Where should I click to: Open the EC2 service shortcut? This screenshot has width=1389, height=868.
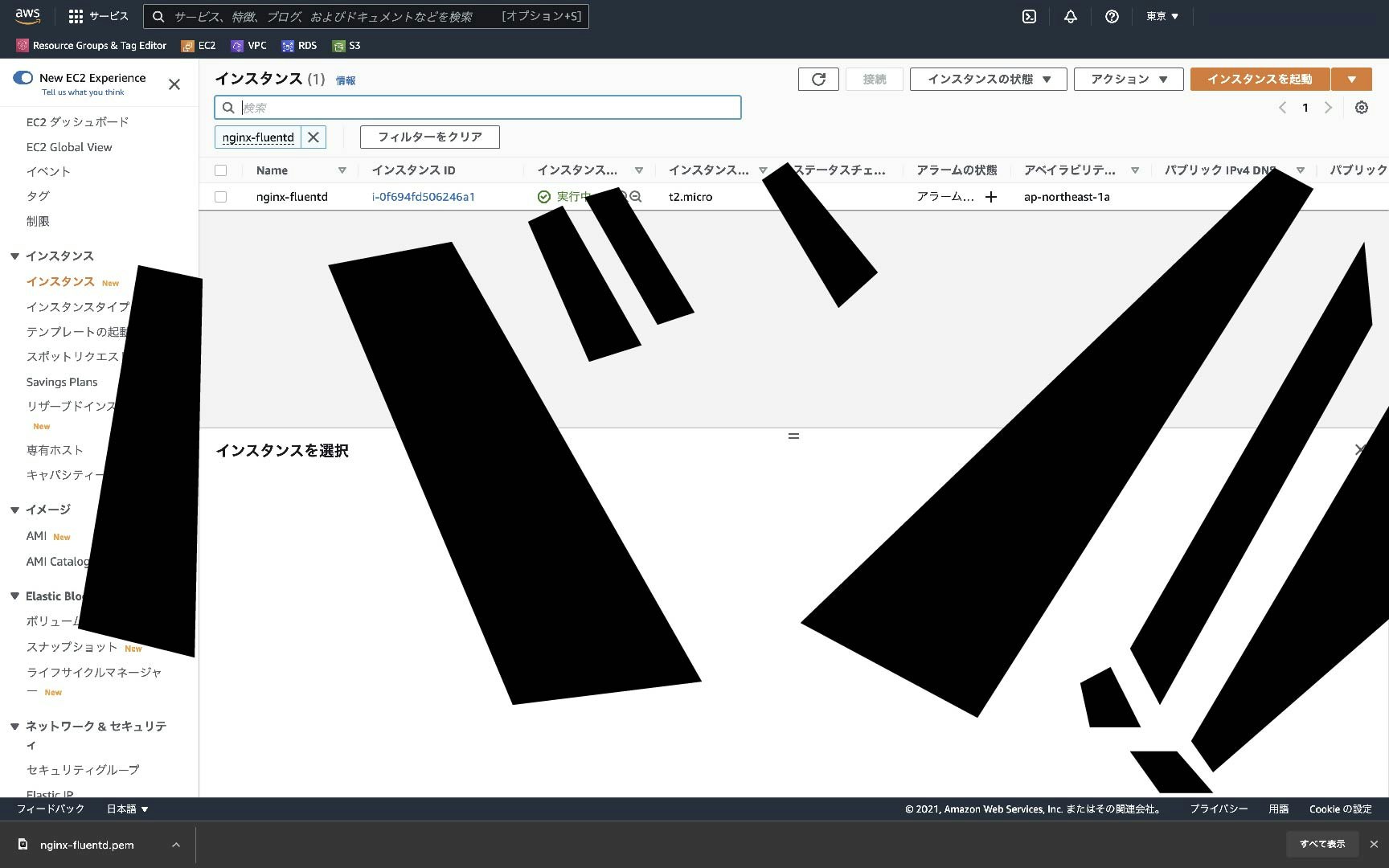(x=199, y=46)
